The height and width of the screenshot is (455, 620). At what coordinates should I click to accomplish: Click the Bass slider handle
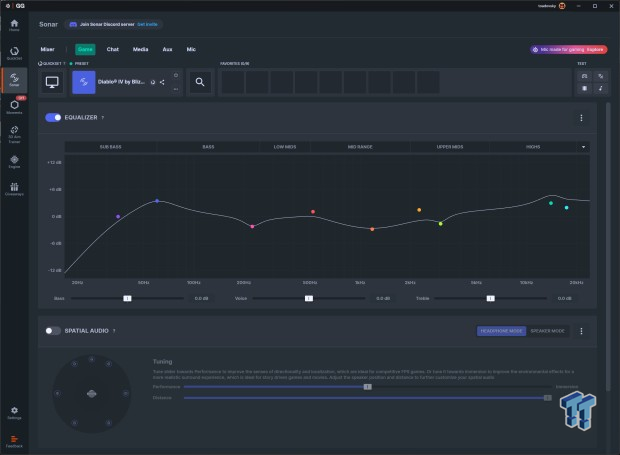(127, 298)
